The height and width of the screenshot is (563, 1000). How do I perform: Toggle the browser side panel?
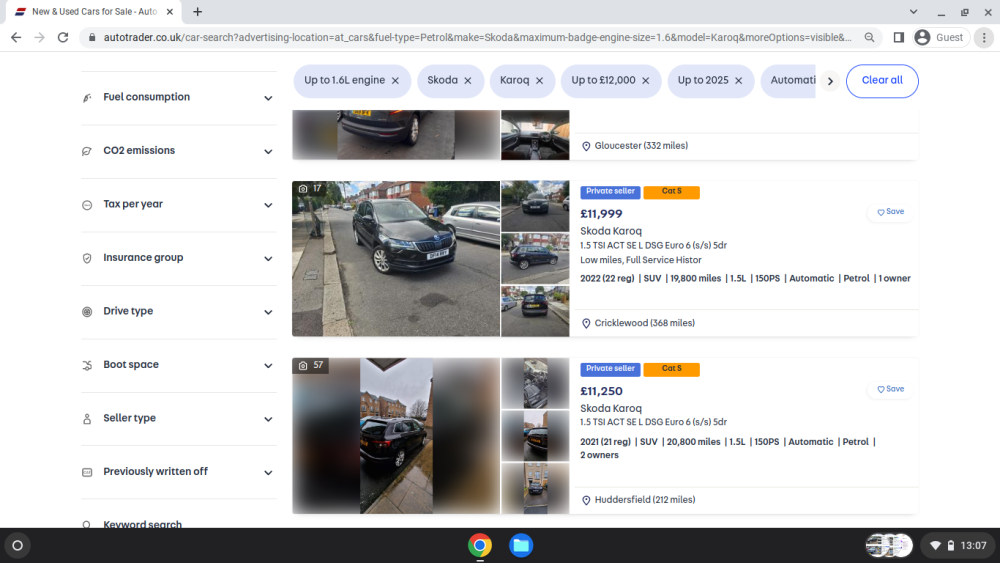point(899,38)
